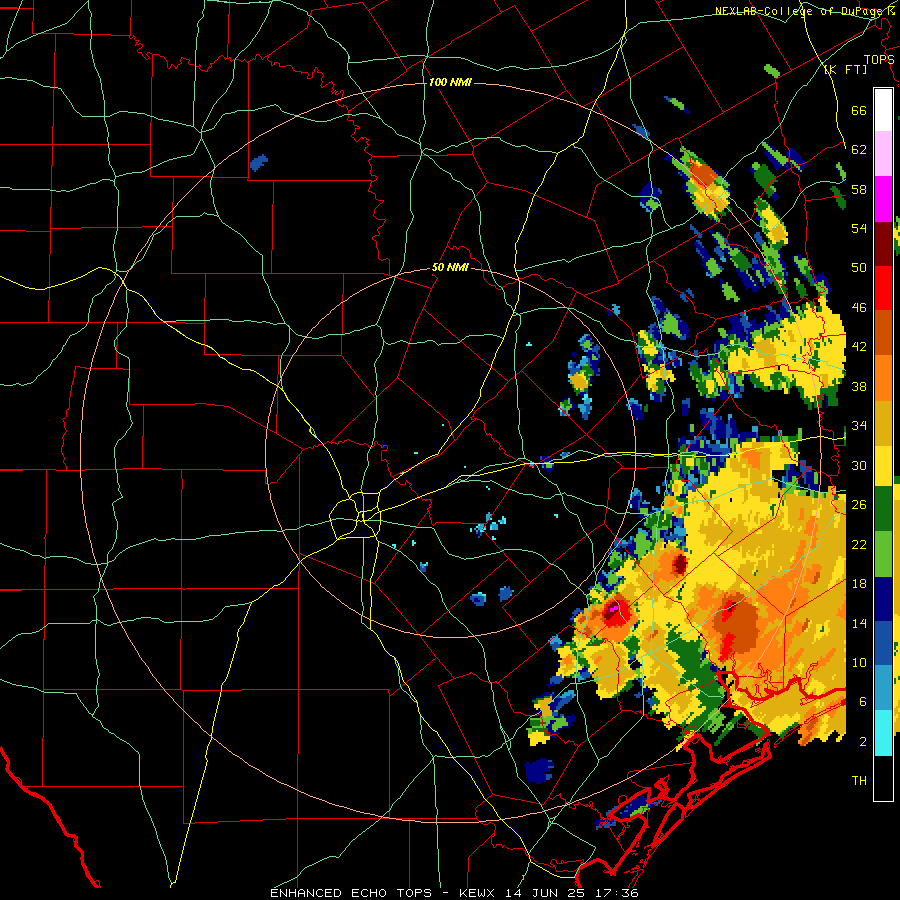The image size is (900, 900).
Task: Click the magenta legend swatch
Action: pos(883,199)
